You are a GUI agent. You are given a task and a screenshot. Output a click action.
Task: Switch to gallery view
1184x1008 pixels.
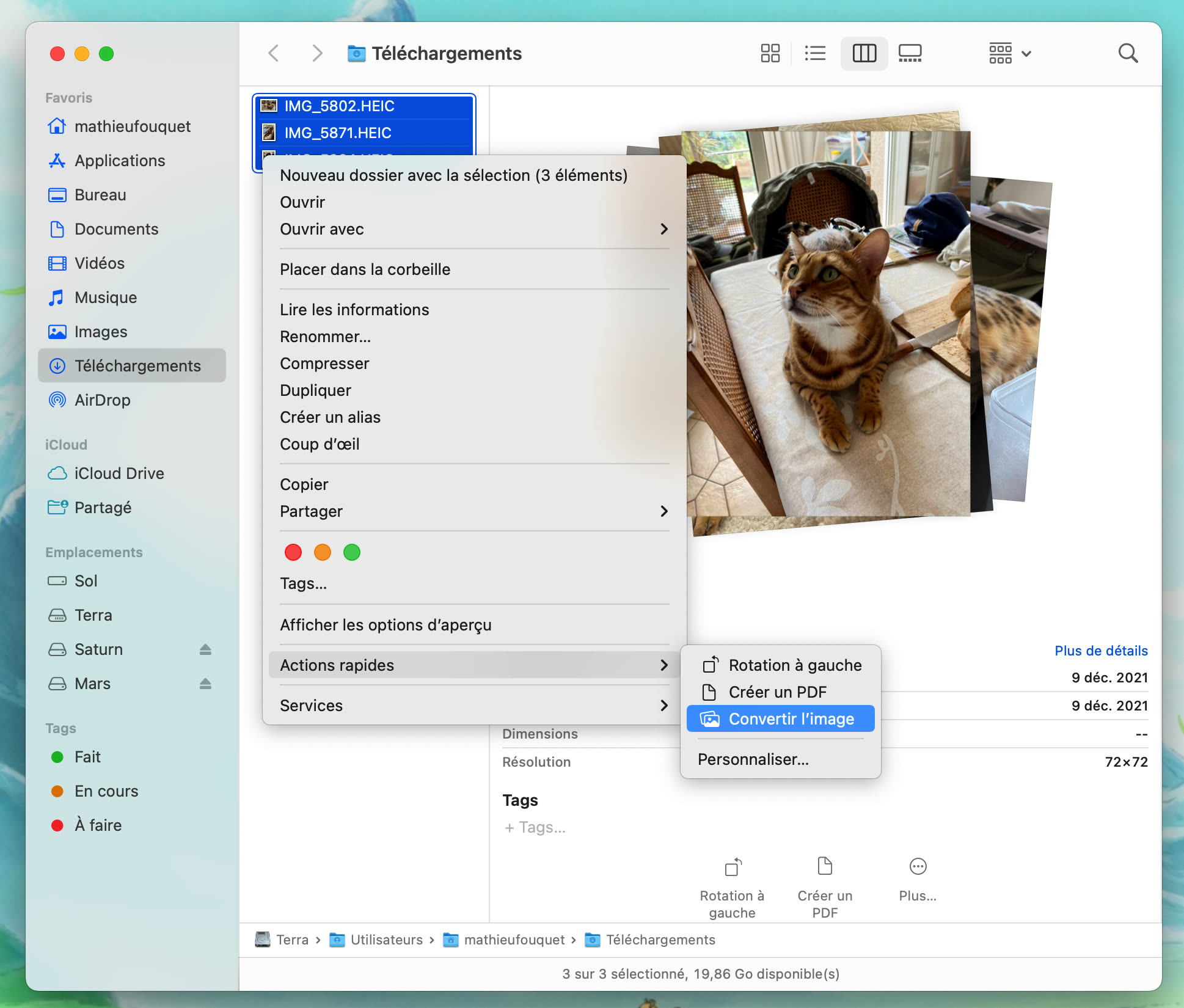[x=910, y=53]
